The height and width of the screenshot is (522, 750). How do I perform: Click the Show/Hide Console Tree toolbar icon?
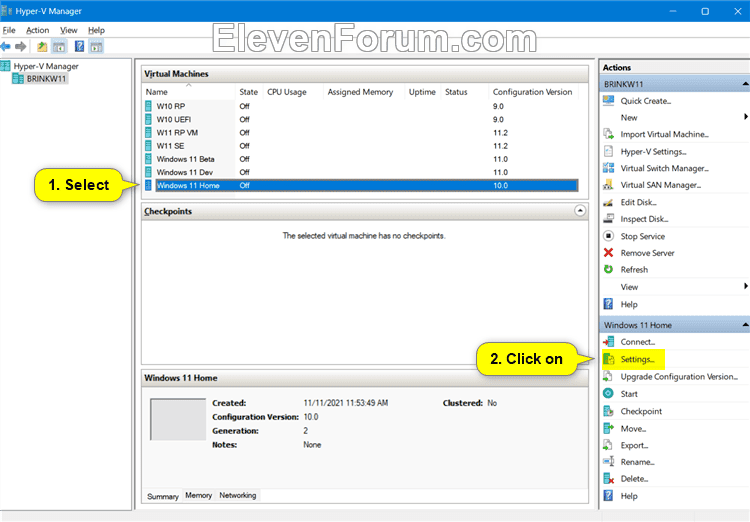click(x=59, y=46)
